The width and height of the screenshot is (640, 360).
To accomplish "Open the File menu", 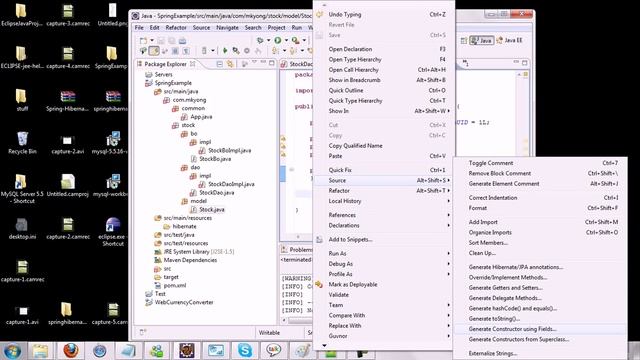I will (139, 27).
